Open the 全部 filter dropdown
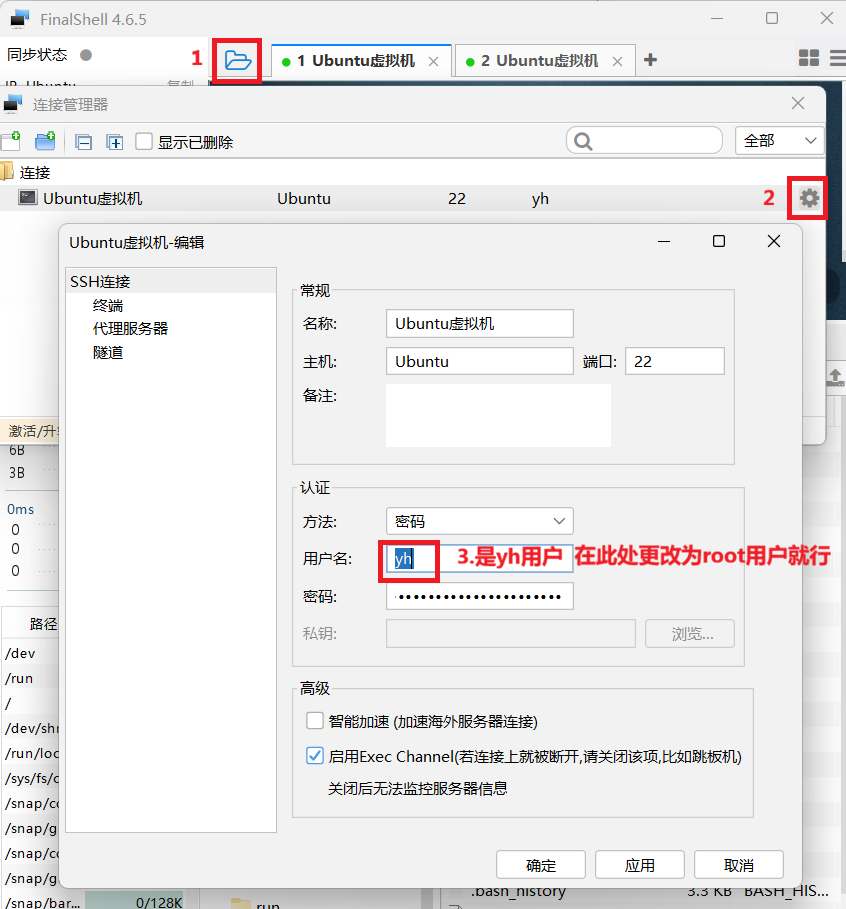This screenshot has height=909, width=846. click(779, 140)
